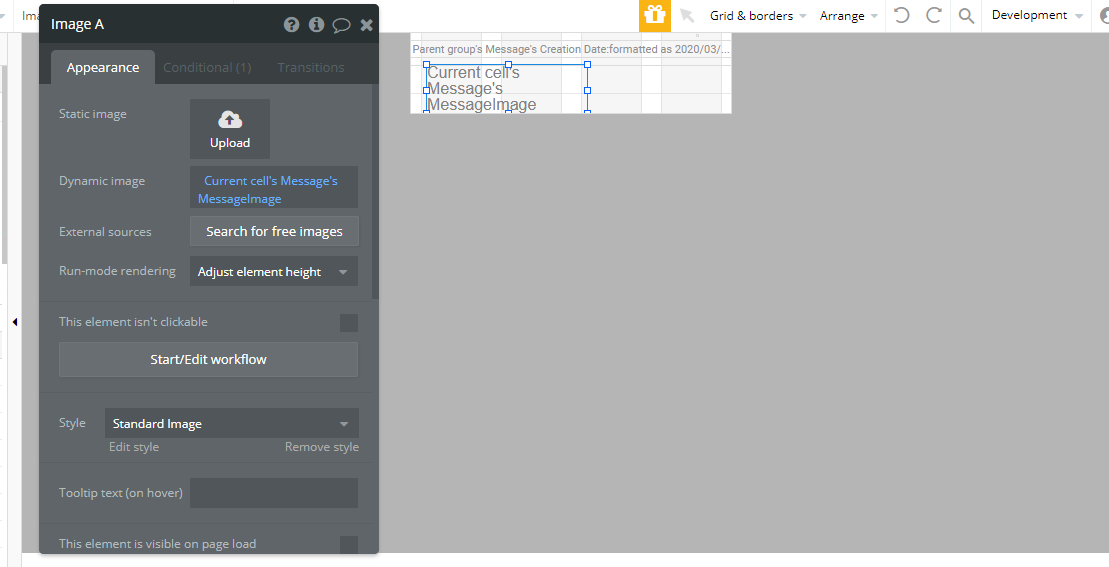Select the Creation Date text element on canvas
Screen dimensions: 1109x567
[x=571, y=49]
